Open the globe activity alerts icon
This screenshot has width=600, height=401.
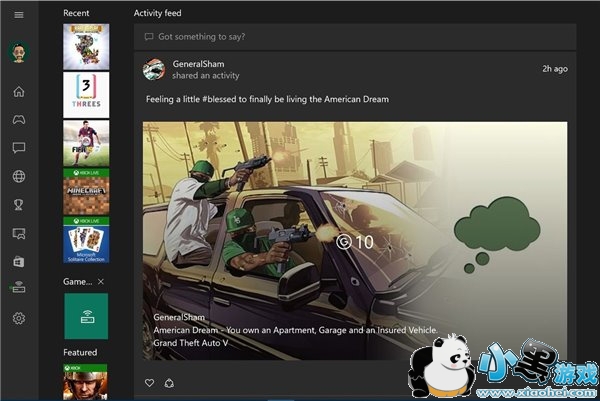pos(19,176)
